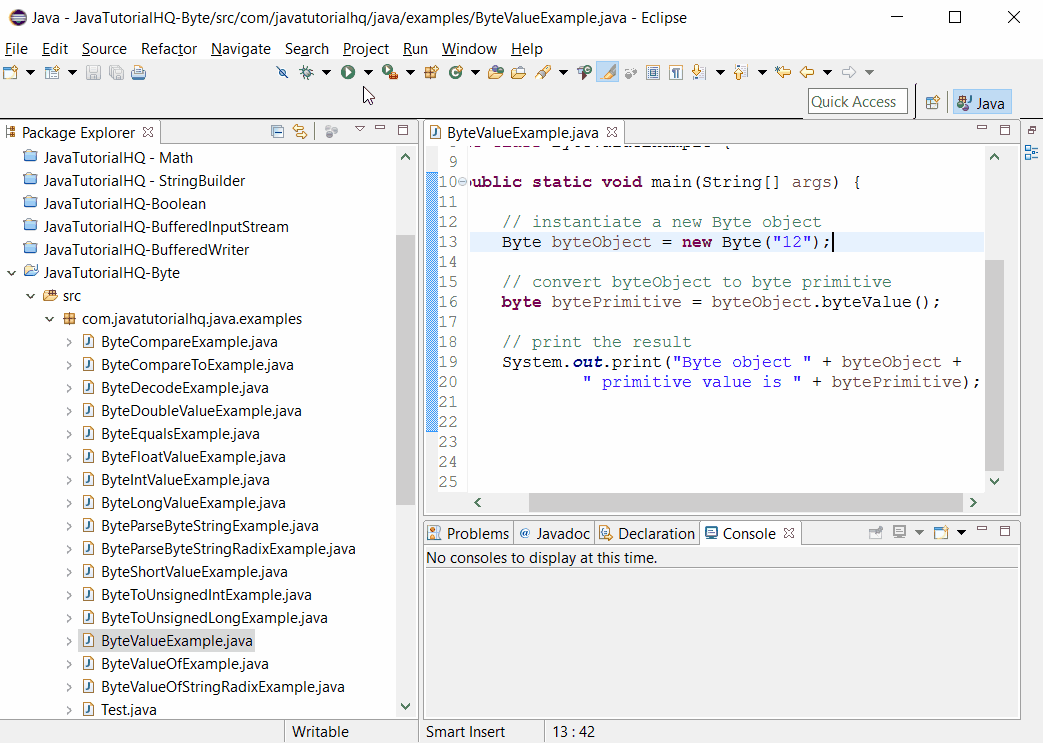Open the Package Explorer view menu

(x=360, y=131)
